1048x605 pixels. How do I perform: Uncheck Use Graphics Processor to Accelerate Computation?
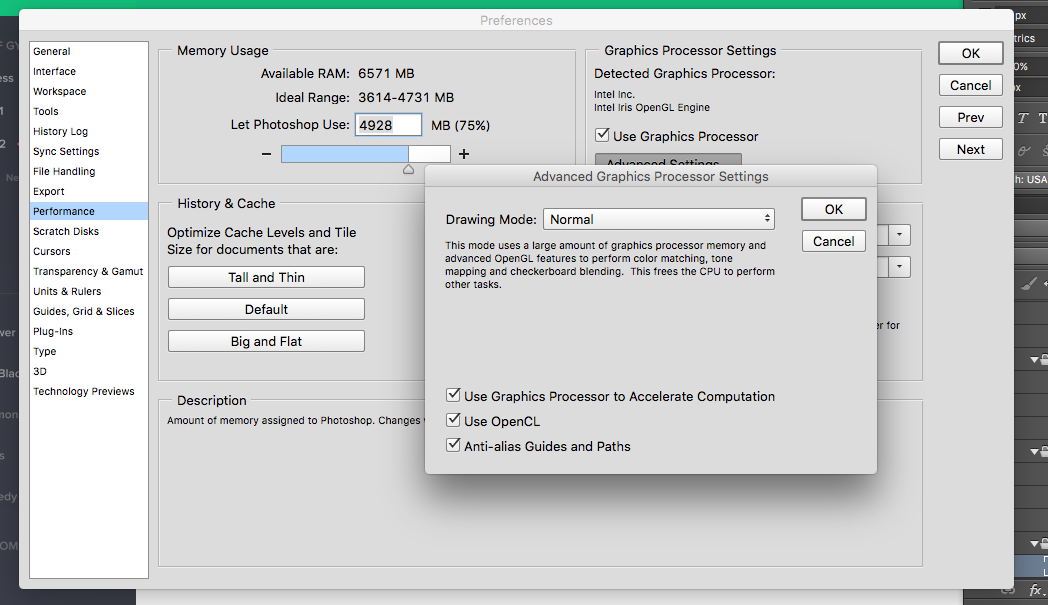tap(453, 395)
